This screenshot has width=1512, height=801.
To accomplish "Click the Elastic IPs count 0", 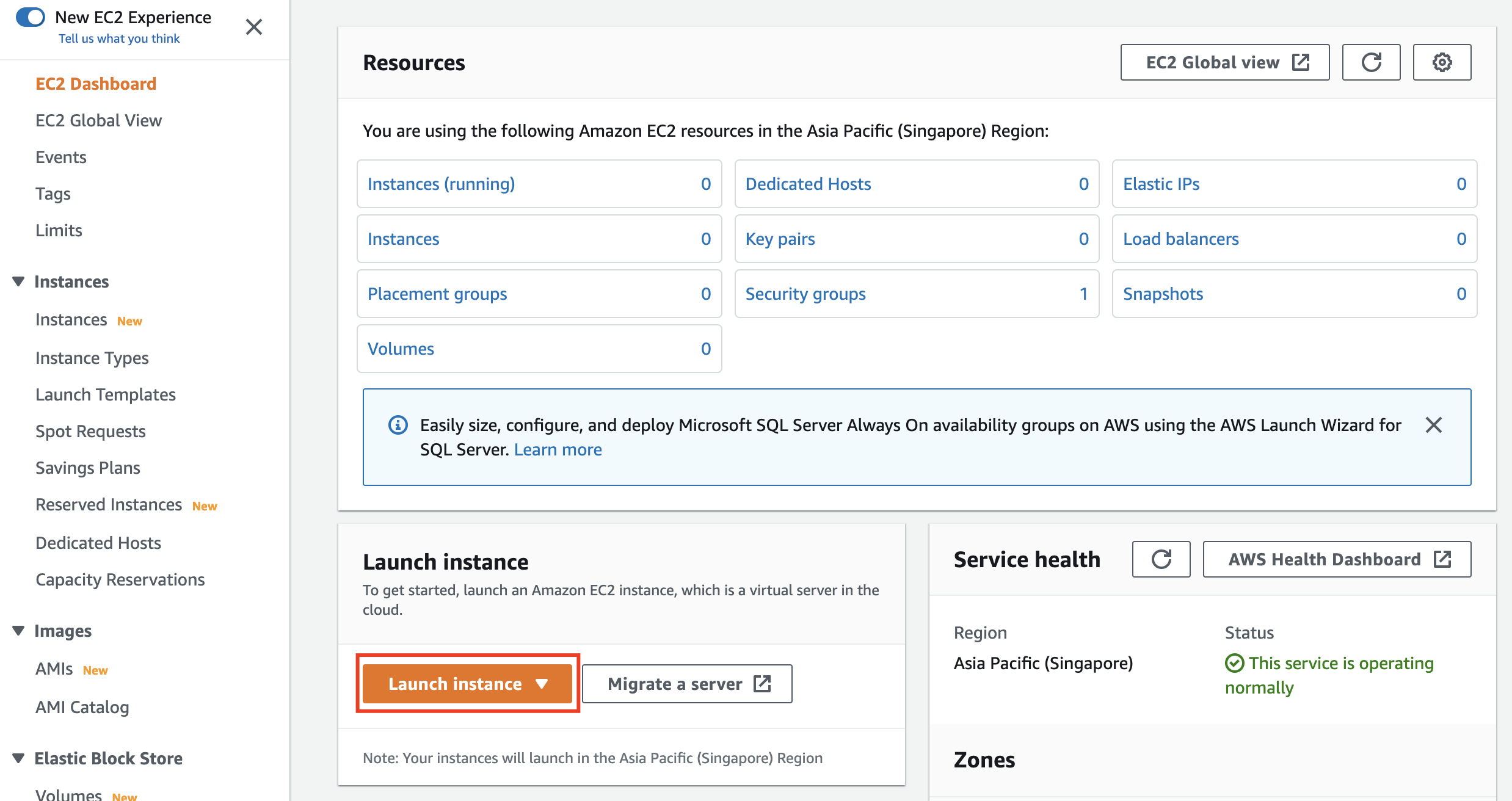I will click(1461, 184).
